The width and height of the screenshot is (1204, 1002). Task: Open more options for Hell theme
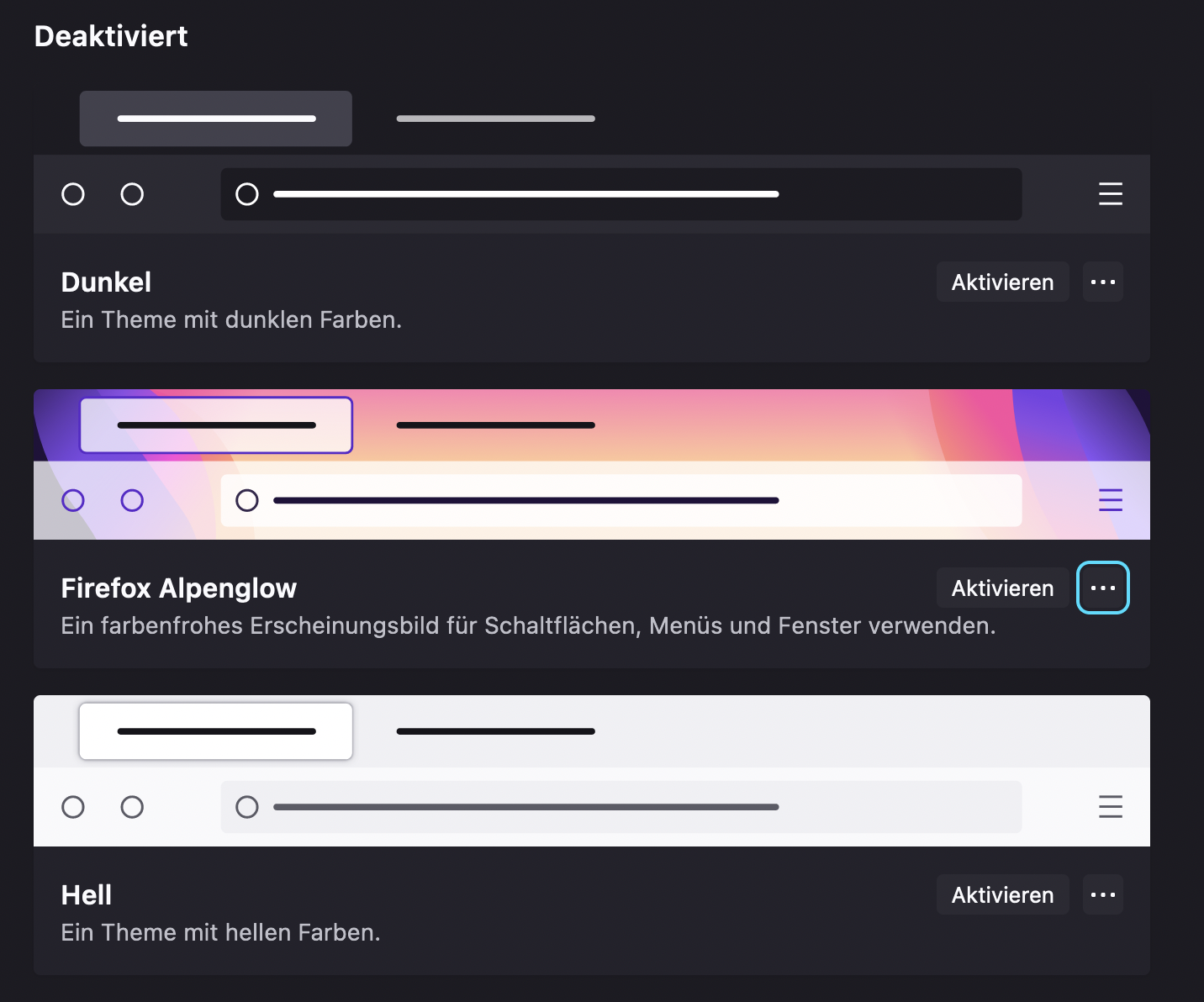pos(1103,894)
